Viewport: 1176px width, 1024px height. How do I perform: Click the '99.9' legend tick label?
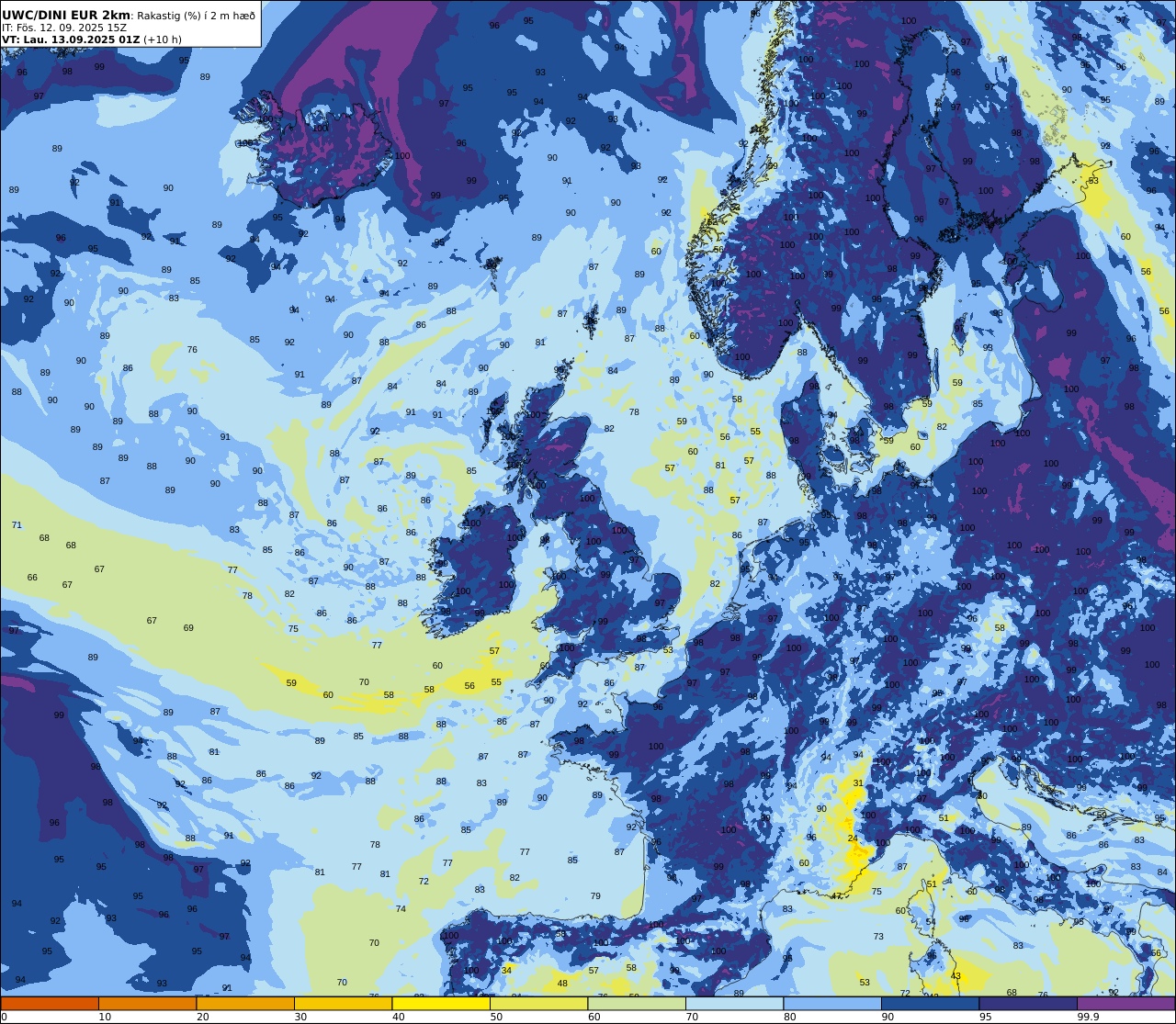pyautogui.click(x=1089, y=1017)
